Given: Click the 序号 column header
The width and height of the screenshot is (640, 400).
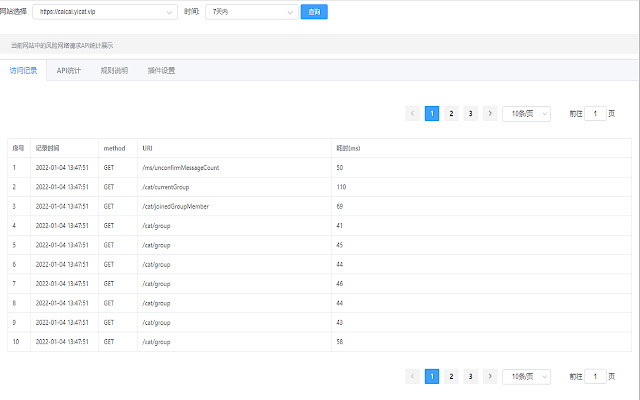Looking at the screenshot, I should pyautogui.click(x=18, y=148).
